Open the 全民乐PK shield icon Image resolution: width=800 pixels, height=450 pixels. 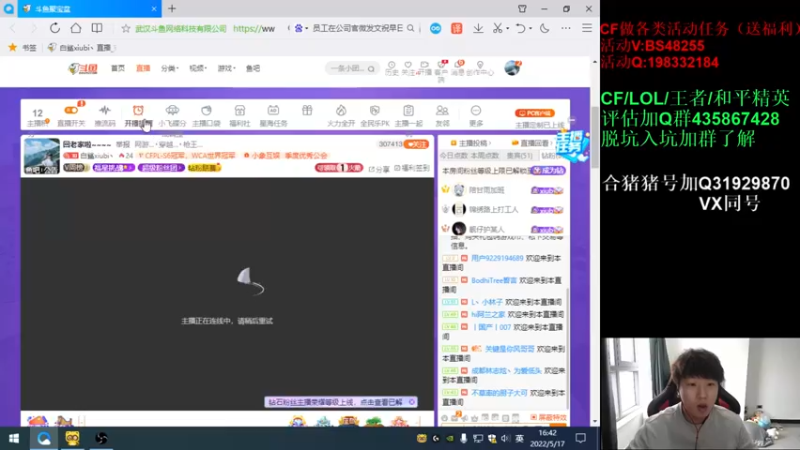374,110
